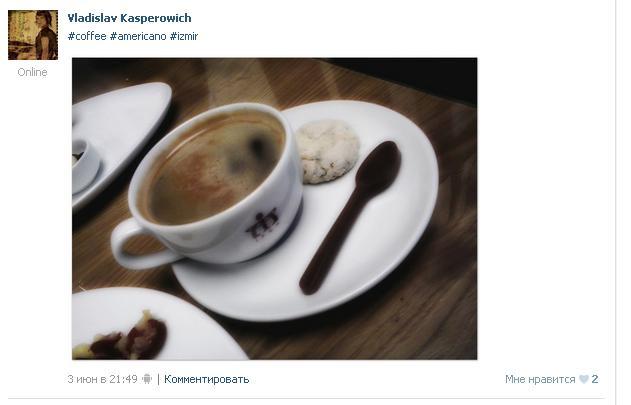
Task: Open Vladislav Kasperowich's avatar picture
Action: coord(33,35)
